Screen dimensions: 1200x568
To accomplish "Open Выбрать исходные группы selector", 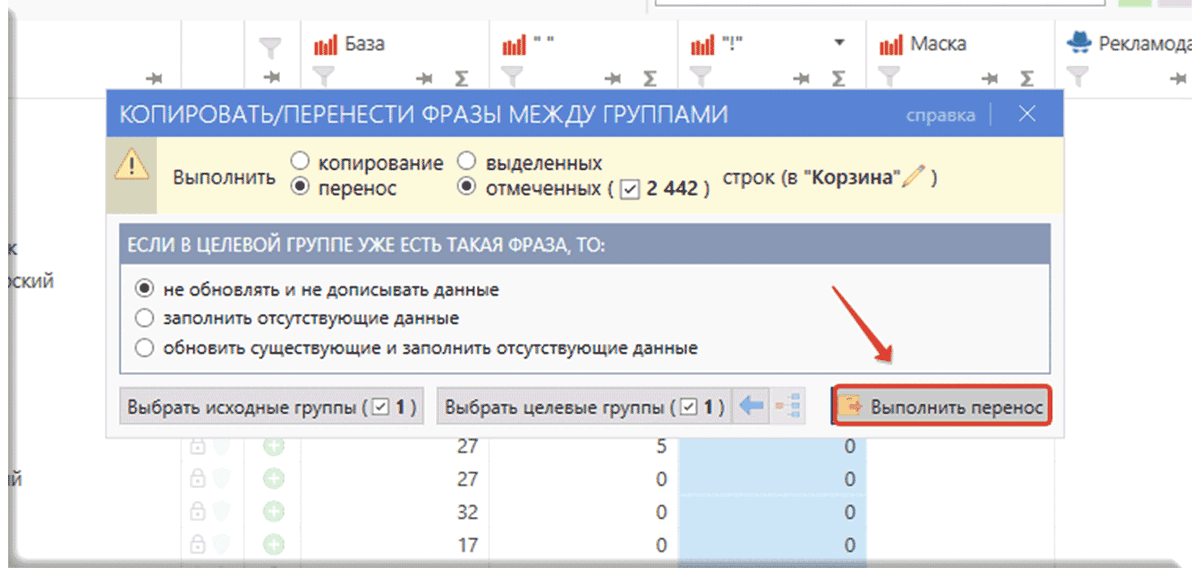I will (271, 408).
